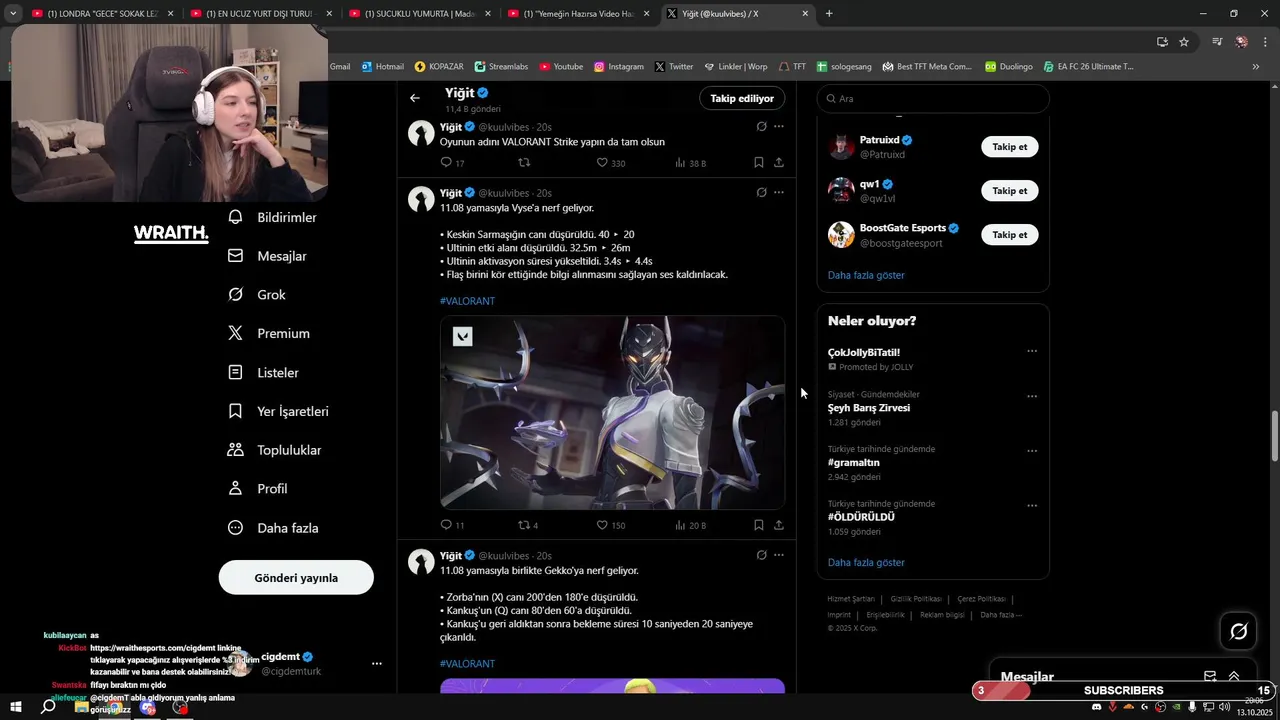Open Grok explain on Gekko nerf tweet
The width and height of the screenshot is (1280, 720).
tap(761, 555)
